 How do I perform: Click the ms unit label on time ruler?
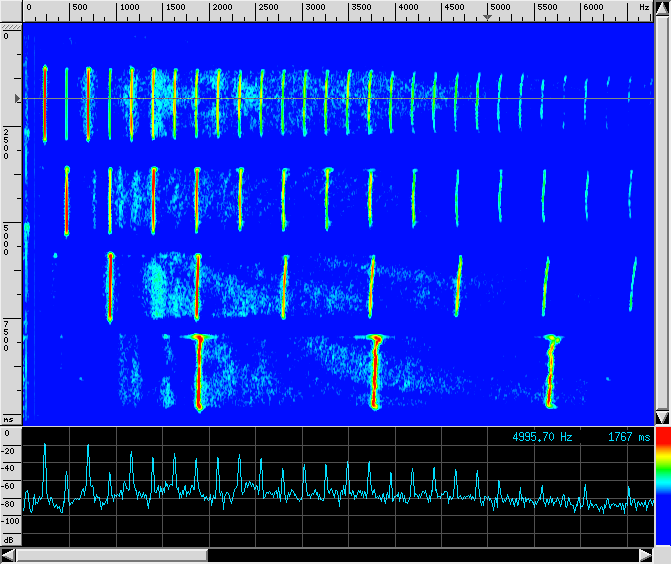(9, 419)
